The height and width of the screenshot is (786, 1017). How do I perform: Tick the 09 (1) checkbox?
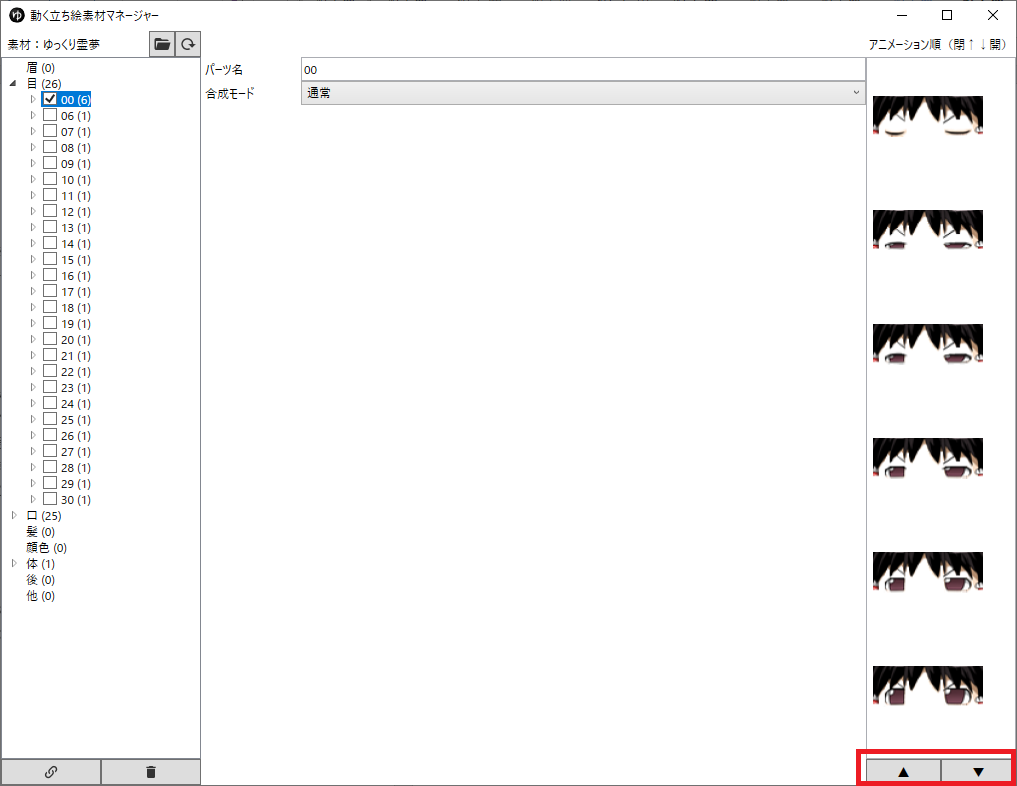50,163
